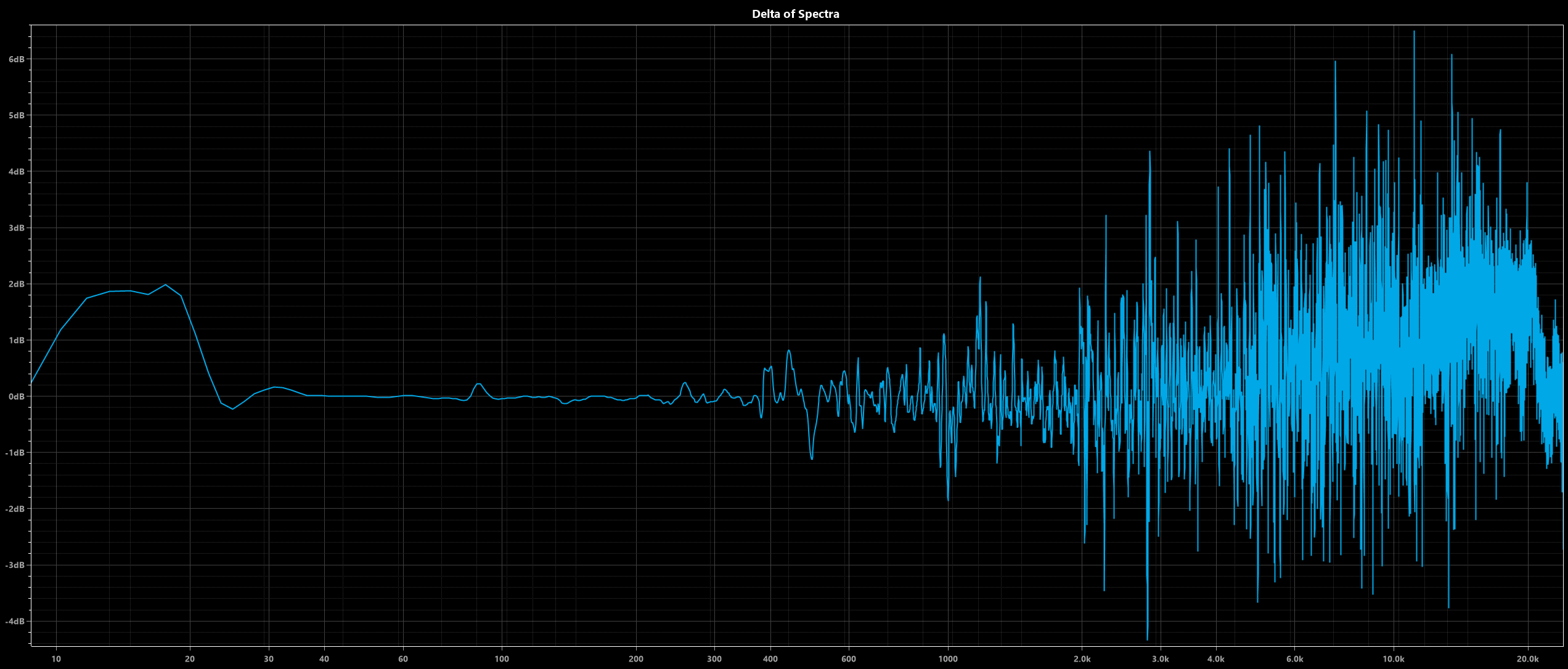Click the 1dB y-axis label

click(x=17, y=340)
